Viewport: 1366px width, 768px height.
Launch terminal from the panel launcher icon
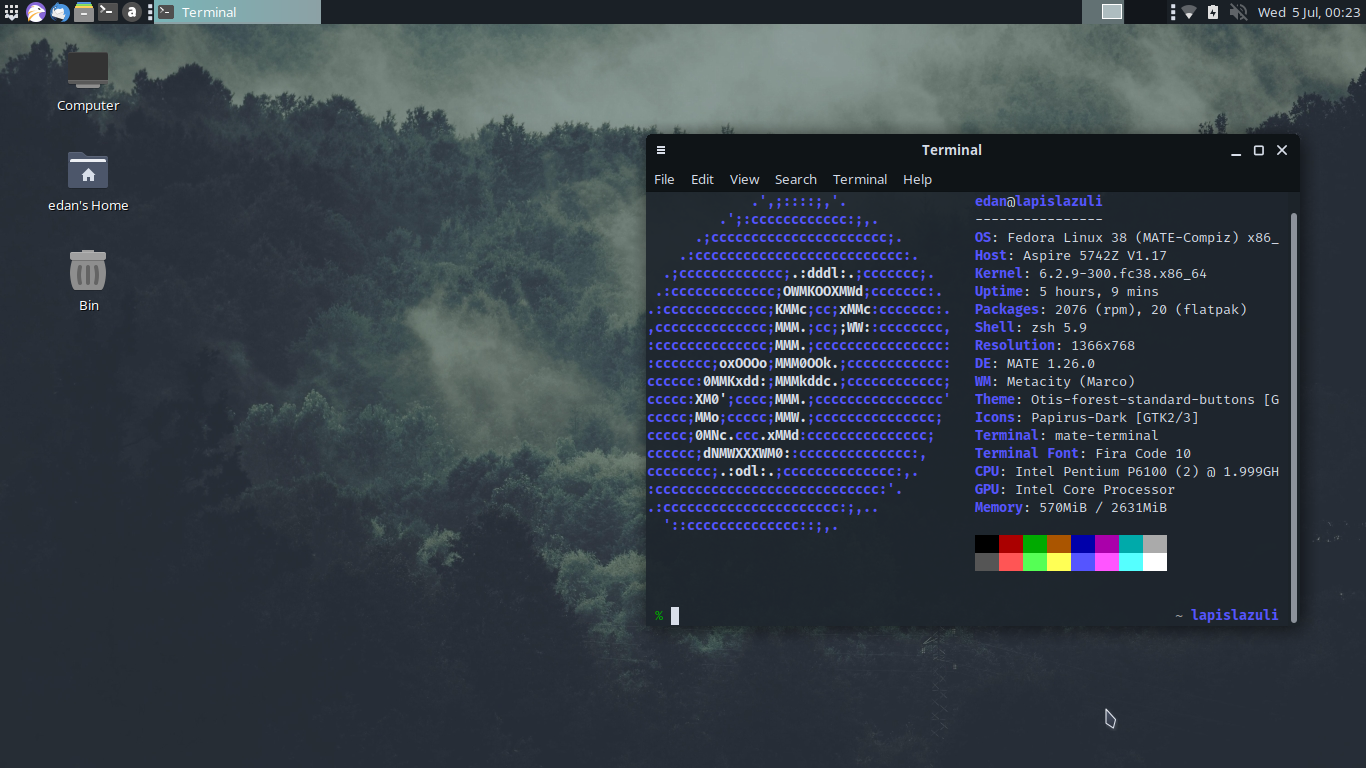click(x=107, y=12)
